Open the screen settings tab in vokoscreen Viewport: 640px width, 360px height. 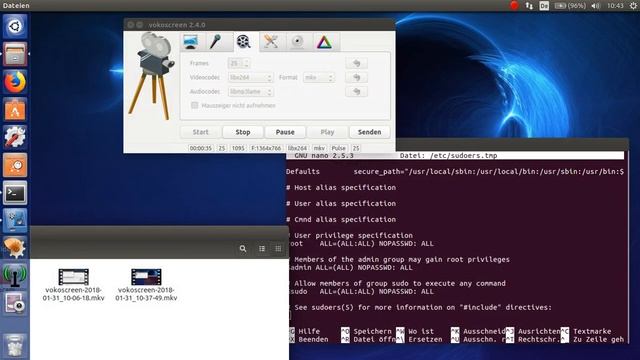point(191,42)
